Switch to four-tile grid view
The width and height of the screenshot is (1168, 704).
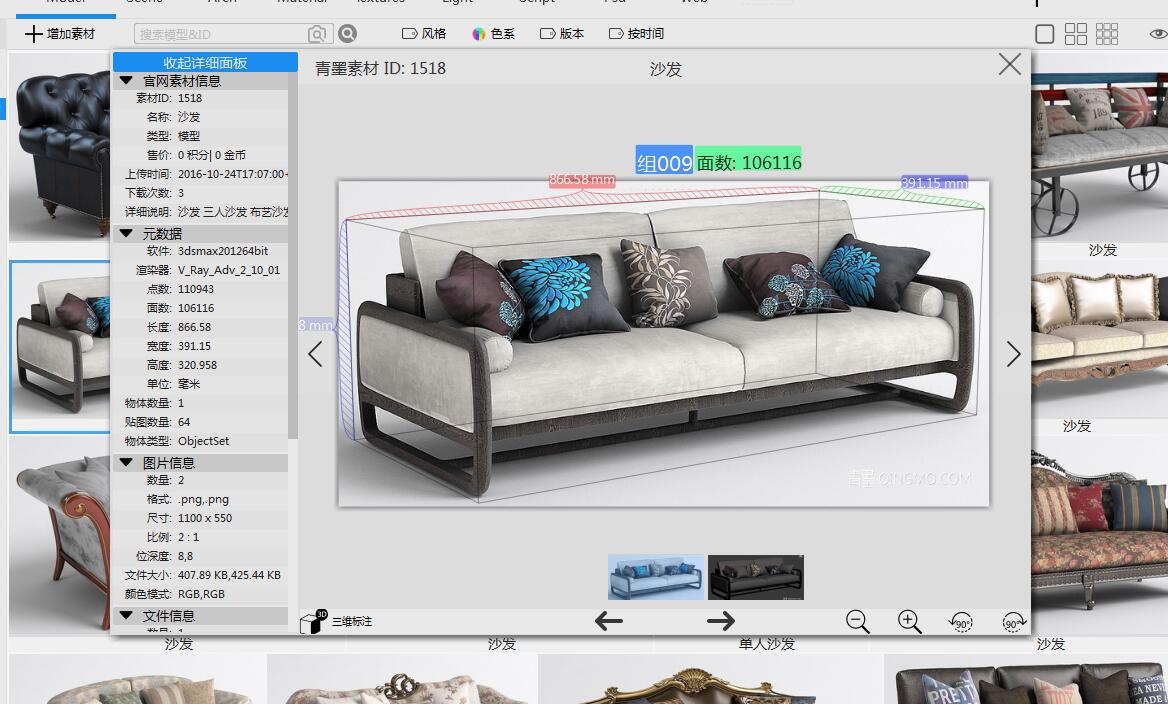[1076, 34]
